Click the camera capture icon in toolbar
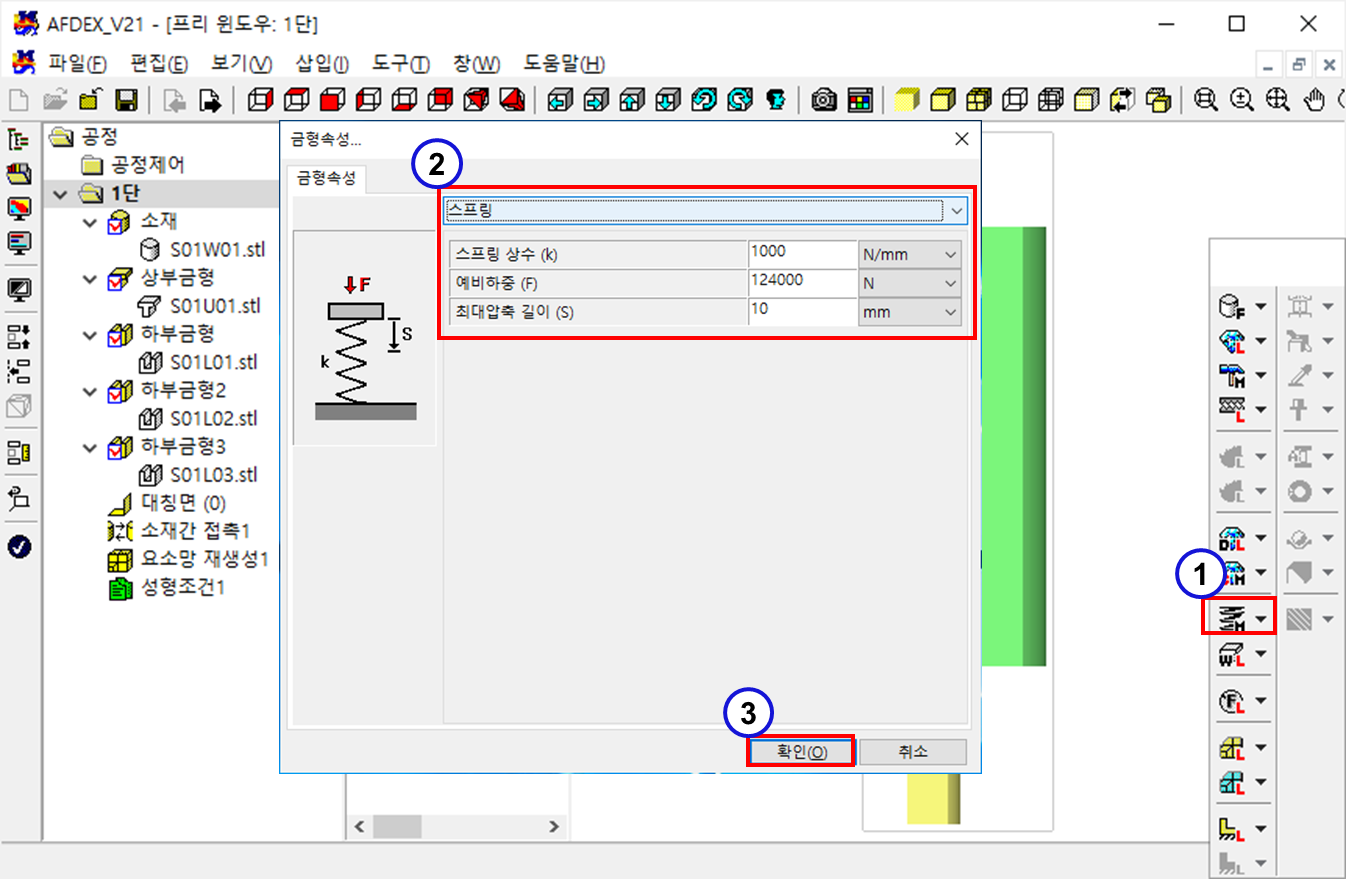Image resolution: width=1346 pixels, height=879 pixels. tap(824, 100)
